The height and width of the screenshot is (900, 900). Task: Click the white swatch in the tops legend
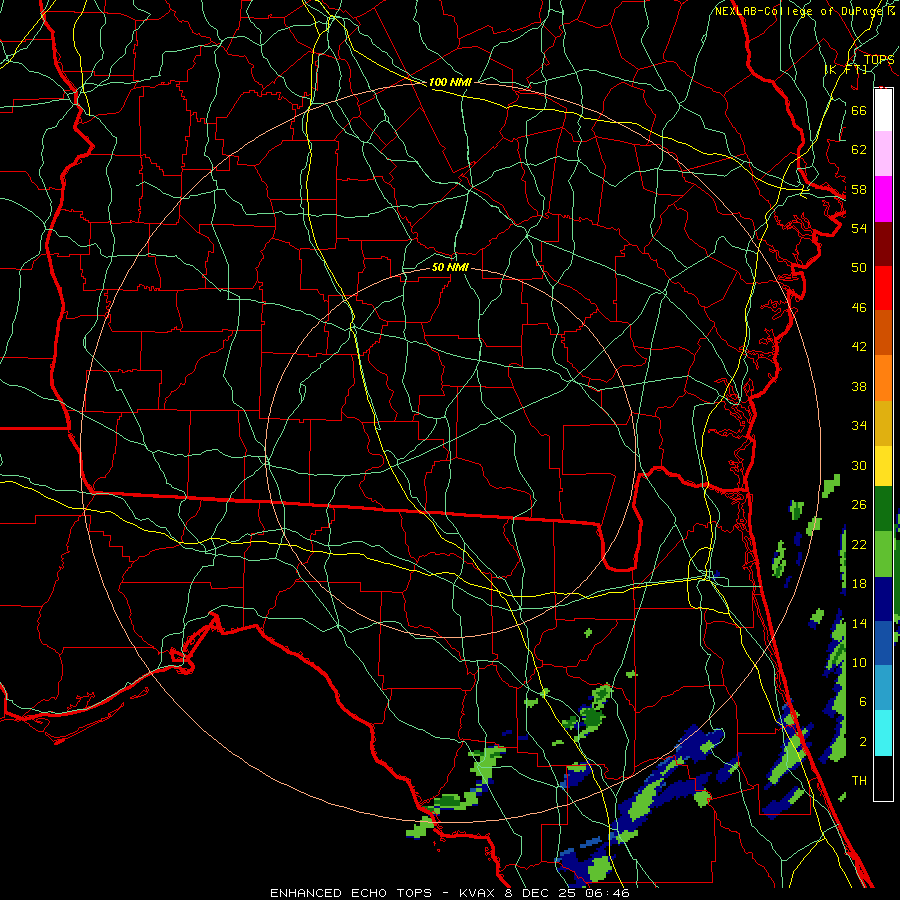click(883, 110)
